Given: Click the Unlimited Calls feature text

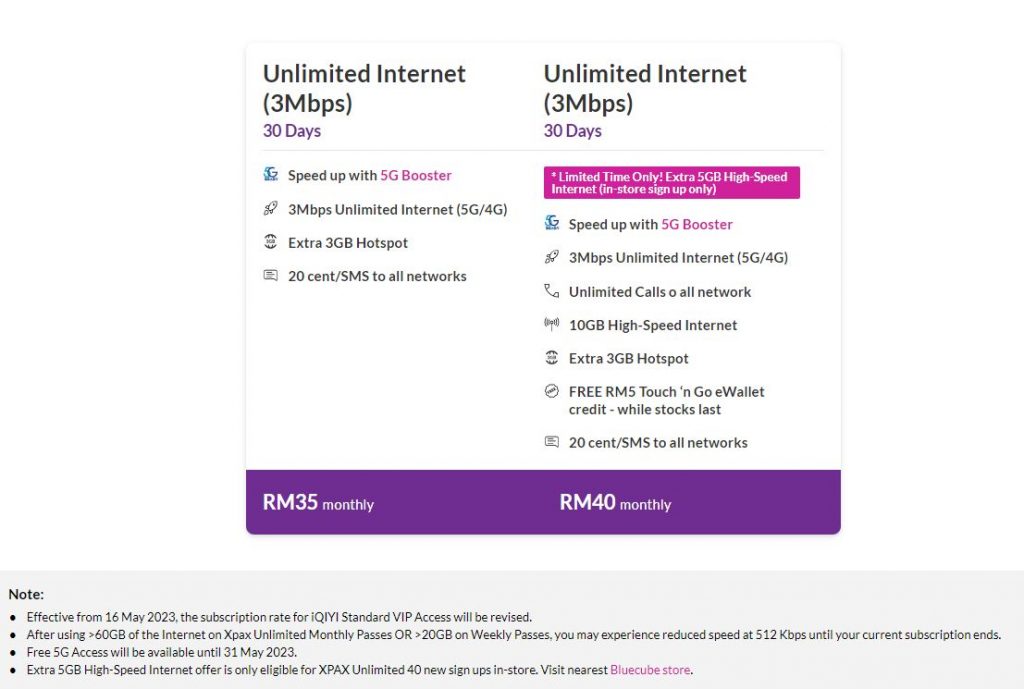Looking at the screenshot, I should click(x=660, y=292).
